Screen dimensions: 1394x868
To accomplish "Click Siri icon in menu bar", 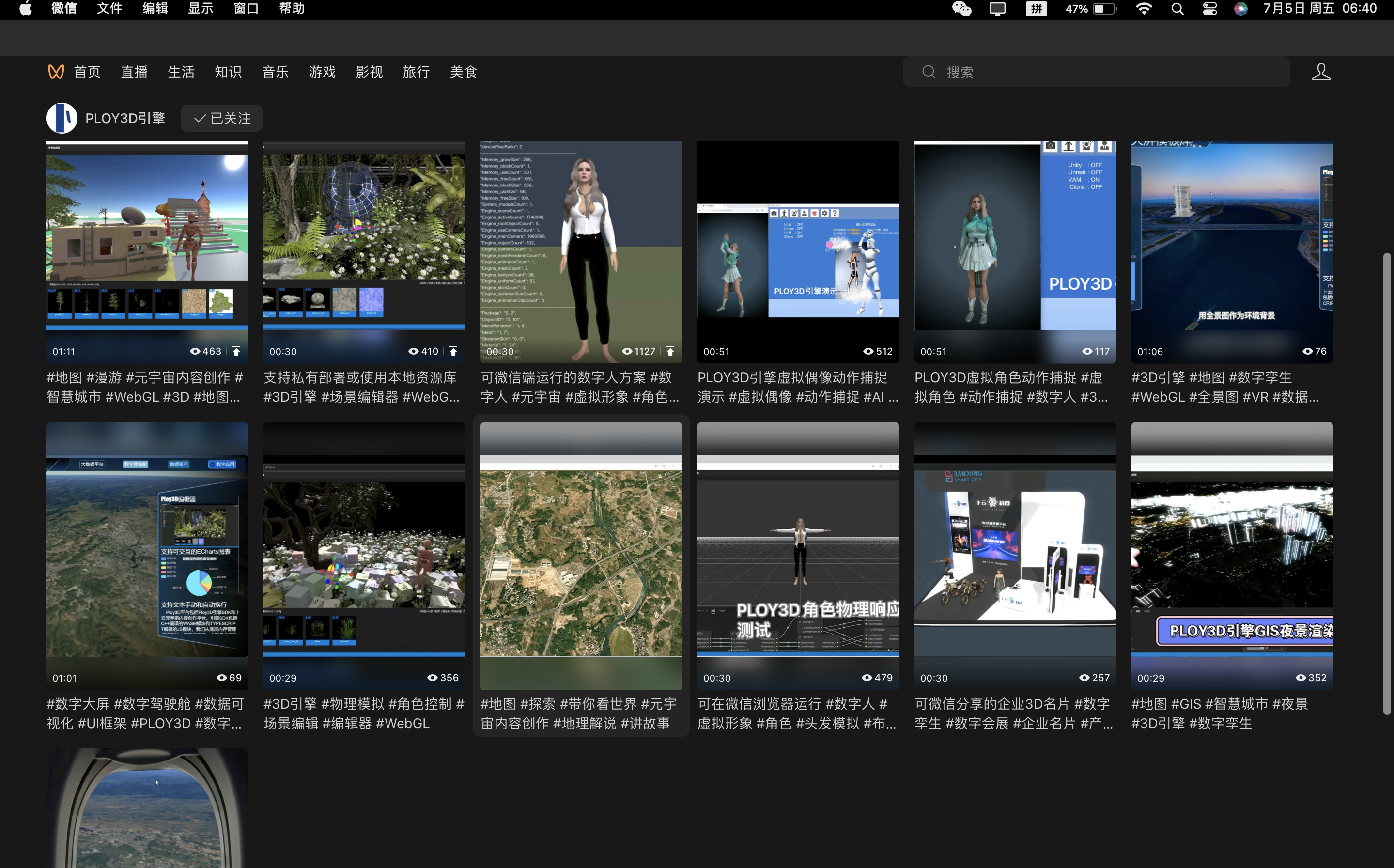I will pos(1240,9).
